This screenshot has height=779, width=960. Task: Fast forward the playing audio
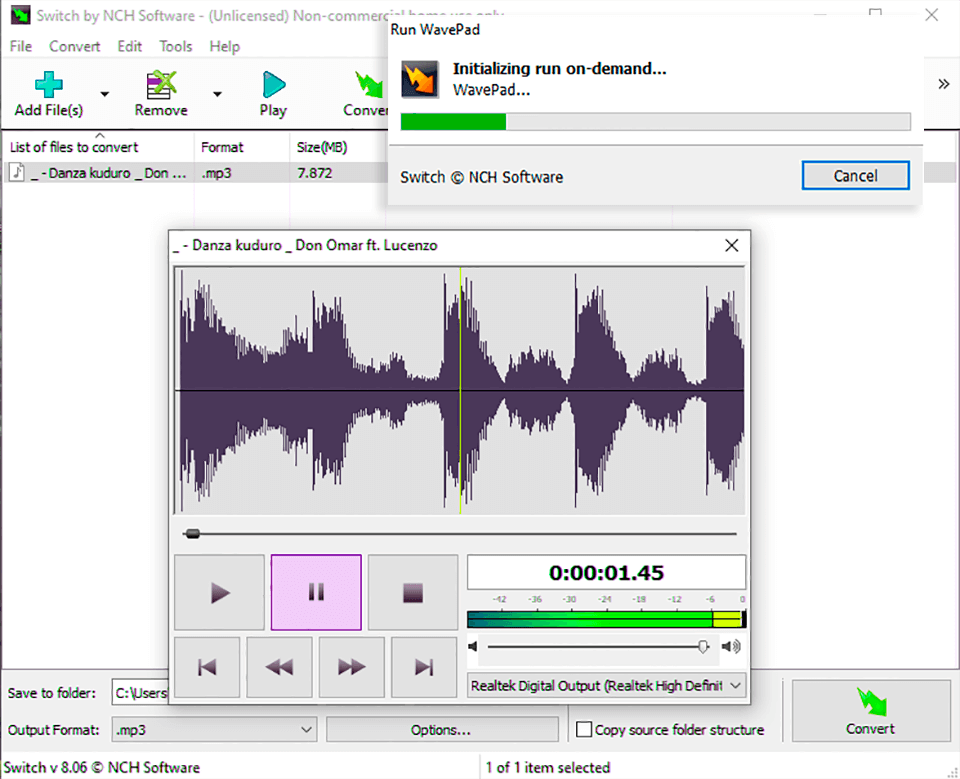pos(351,667)
